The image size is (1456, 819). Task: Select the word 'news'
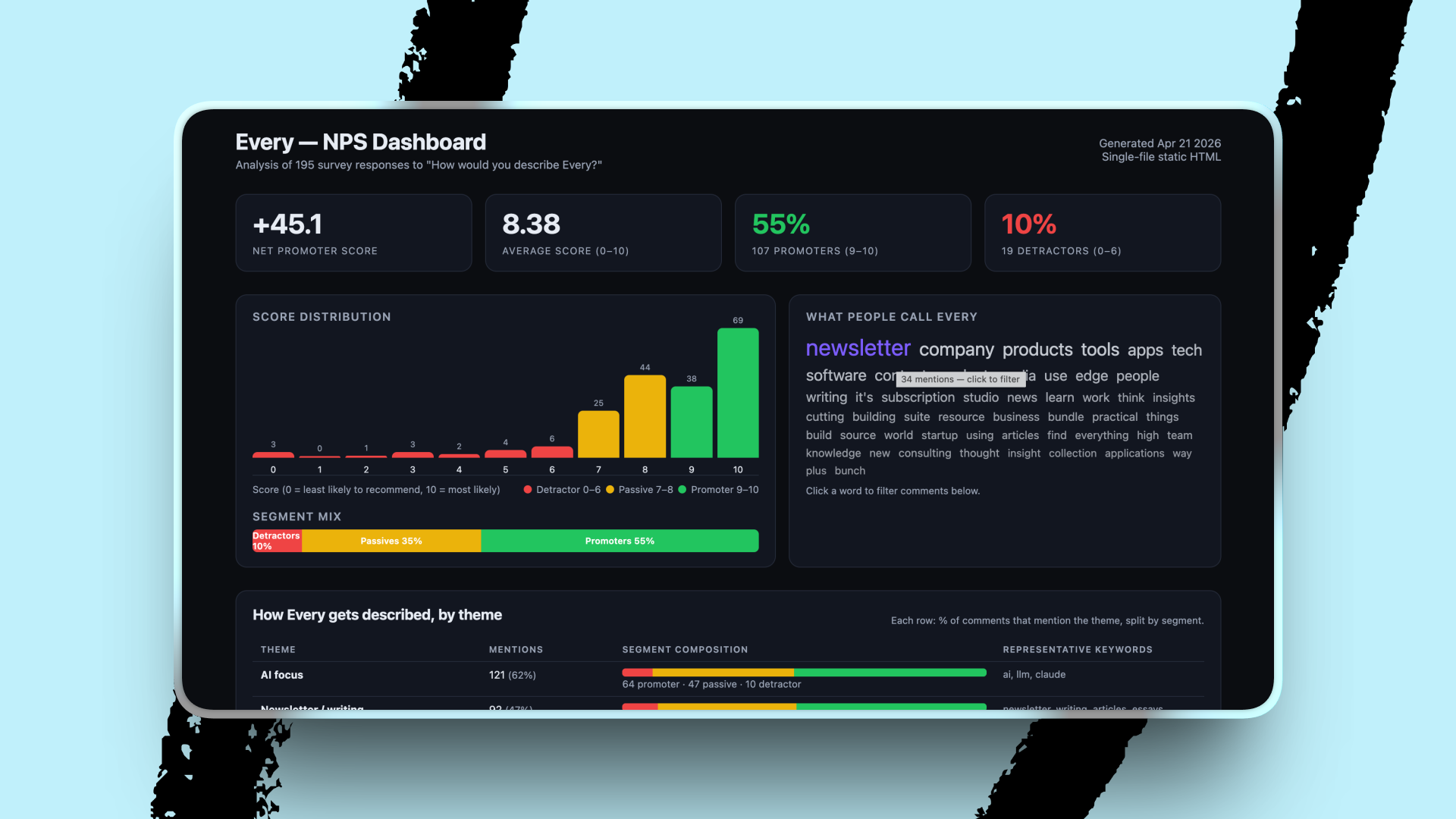1021,397
